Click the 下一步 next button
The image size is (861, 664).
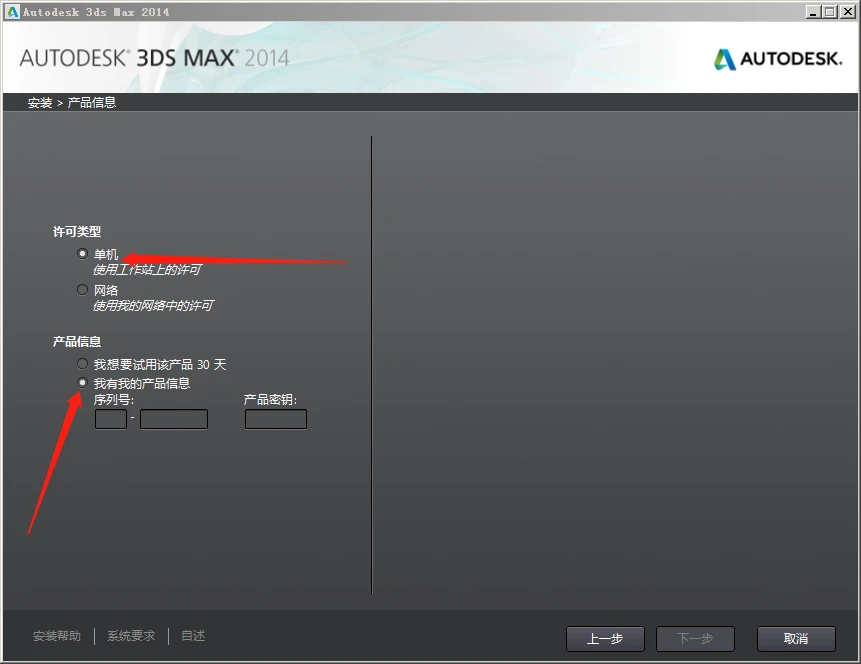(x=695, y=639)
